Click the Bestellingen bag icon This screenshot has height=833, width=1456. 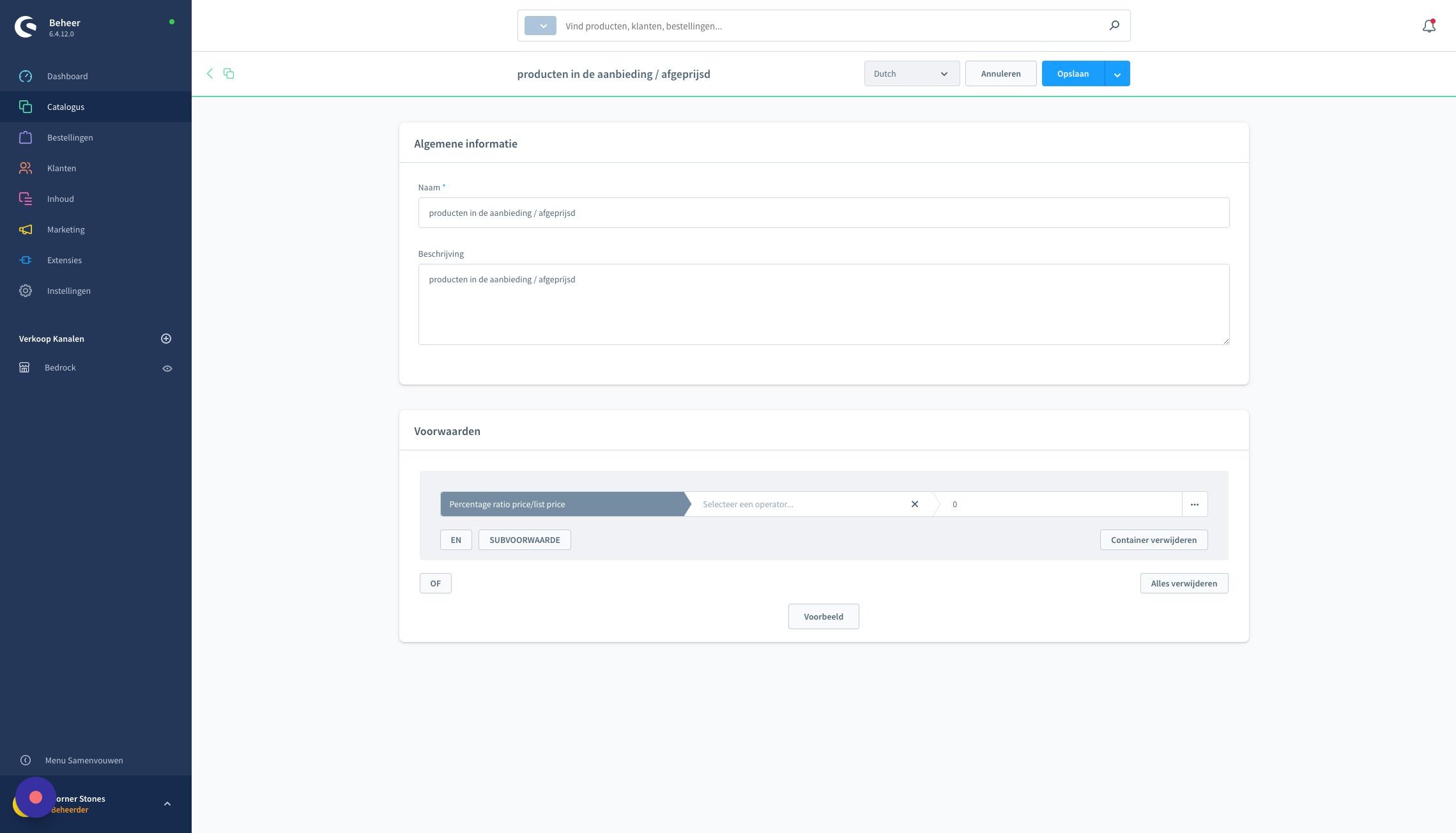coord(26,137)
